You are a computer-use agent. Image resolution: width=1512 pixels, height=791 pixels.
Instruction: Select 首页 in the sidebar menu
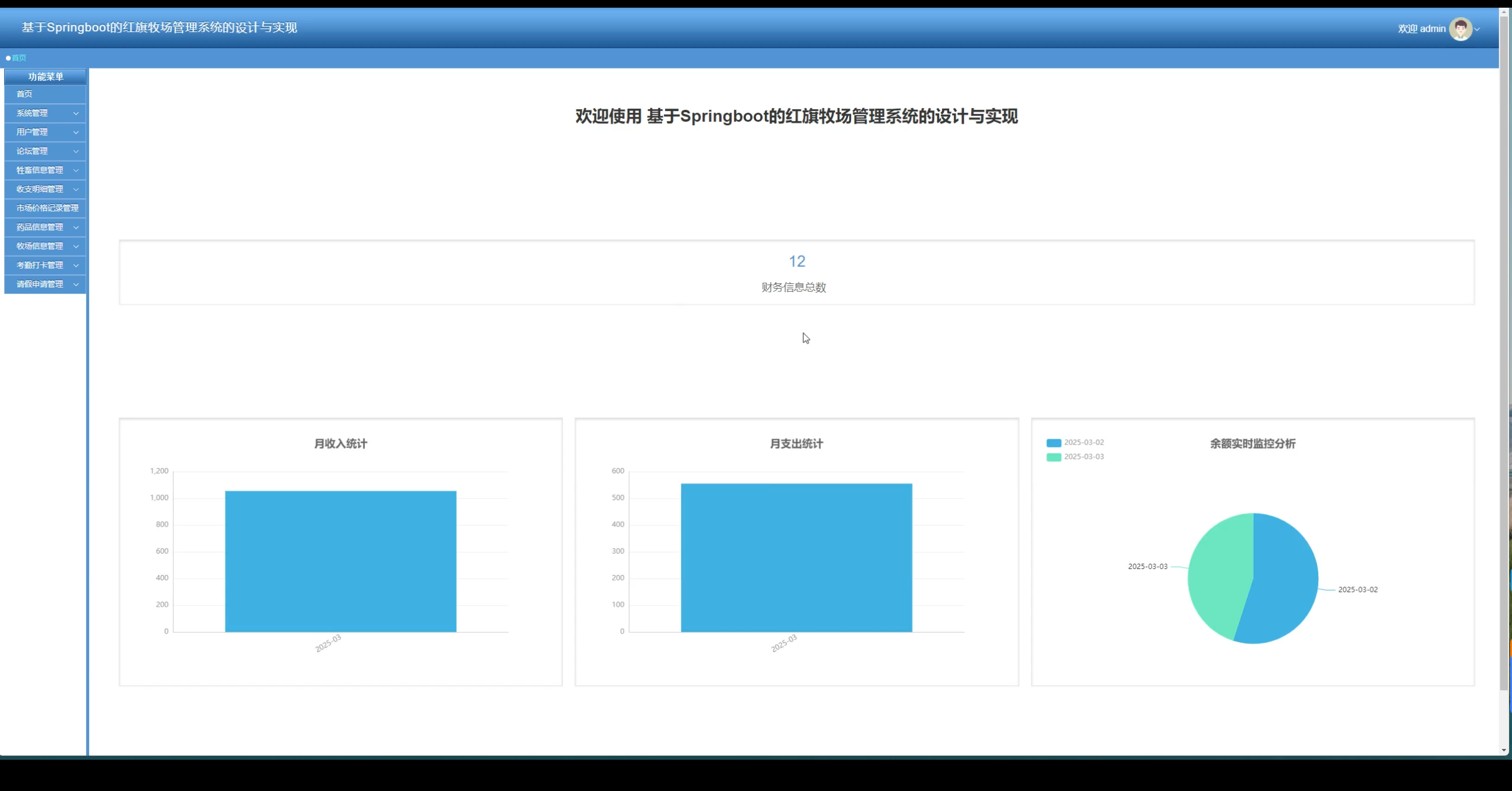tap(24, 94)
